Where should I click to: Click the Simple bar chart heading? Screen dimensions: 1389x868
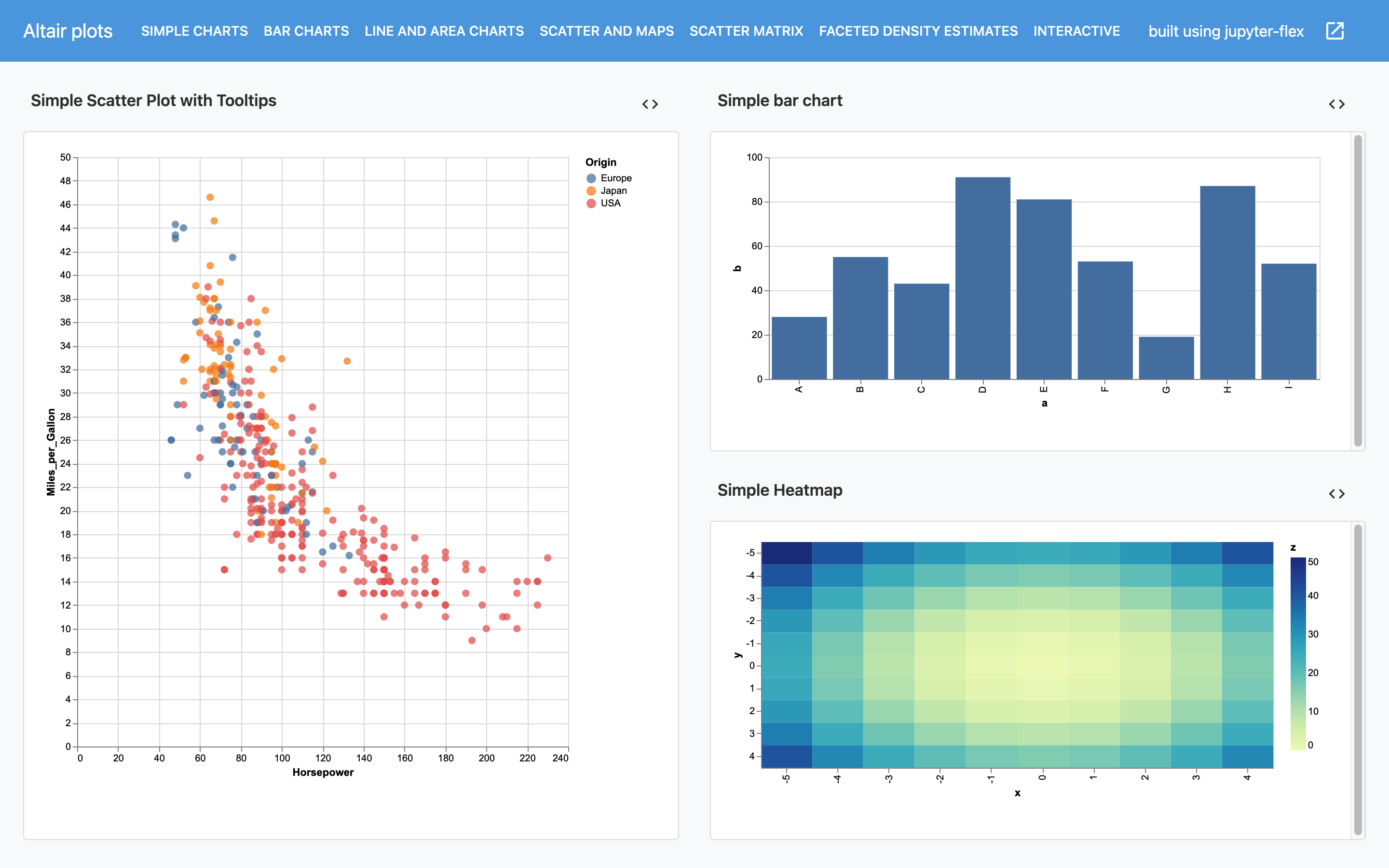pyautogui.click(x=779, y=100)
